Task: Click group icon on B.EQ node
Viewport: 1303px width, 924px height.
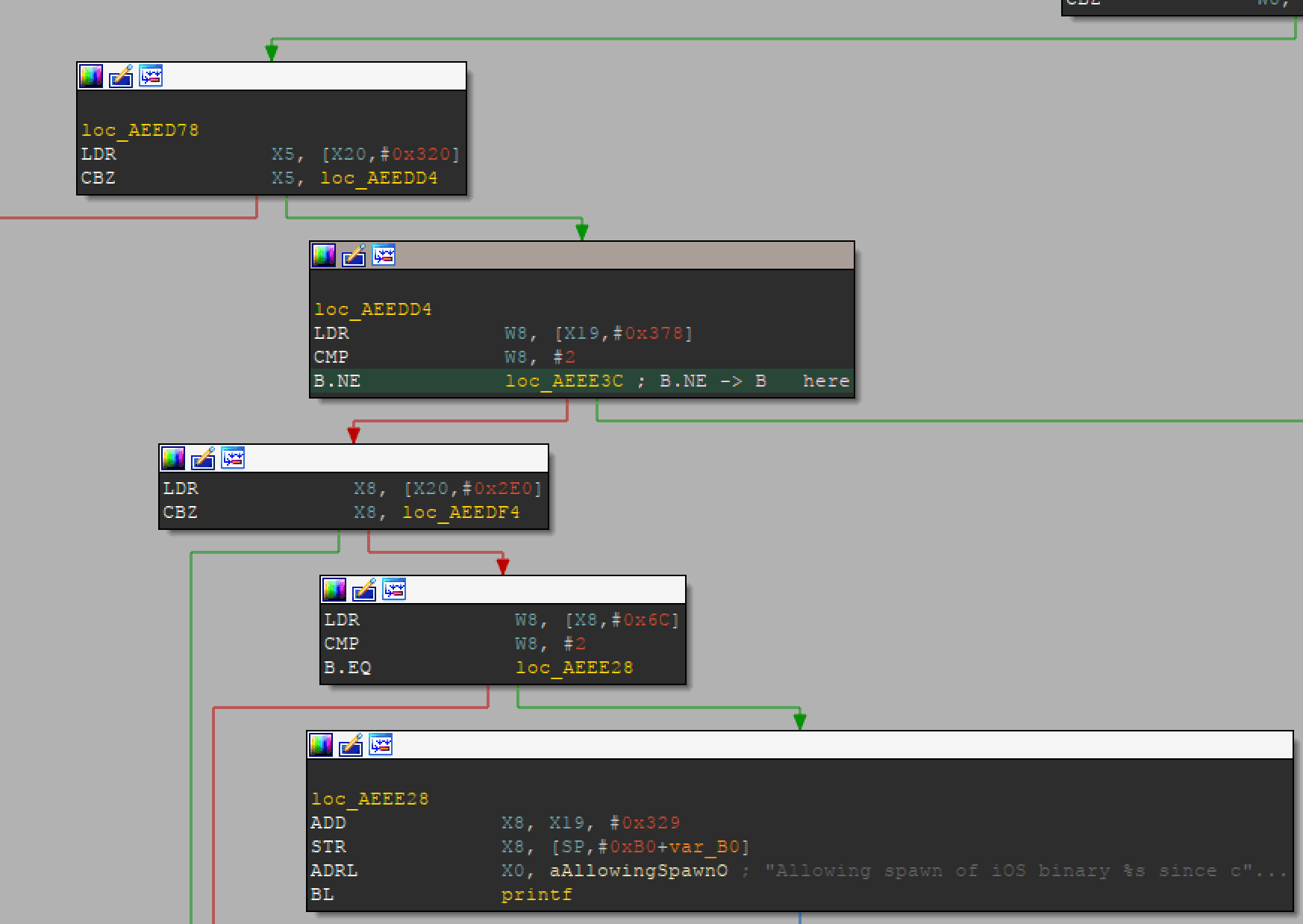Action: coord(394,590)
